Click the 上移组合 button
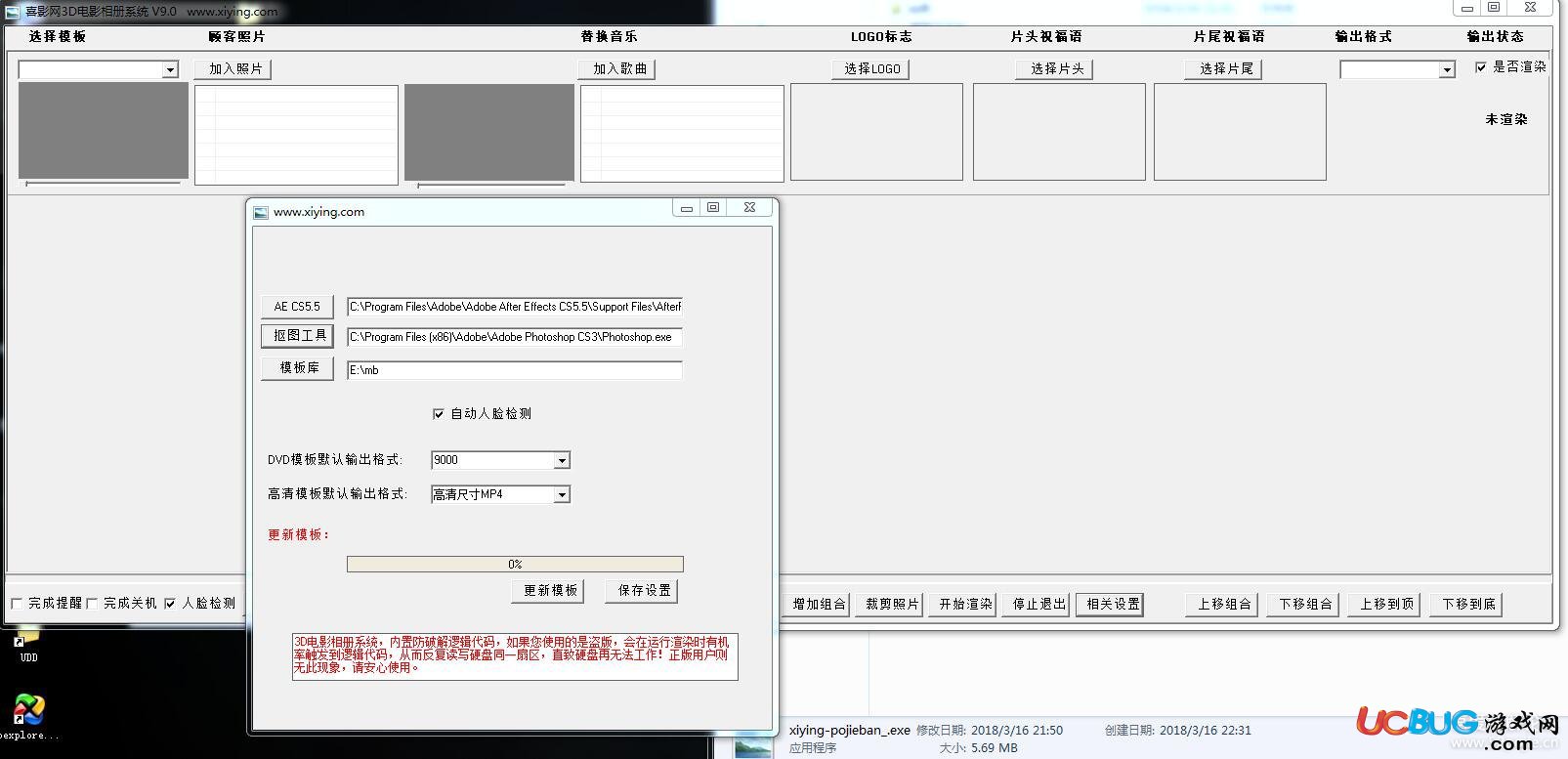 click(x=1221, y=605)
